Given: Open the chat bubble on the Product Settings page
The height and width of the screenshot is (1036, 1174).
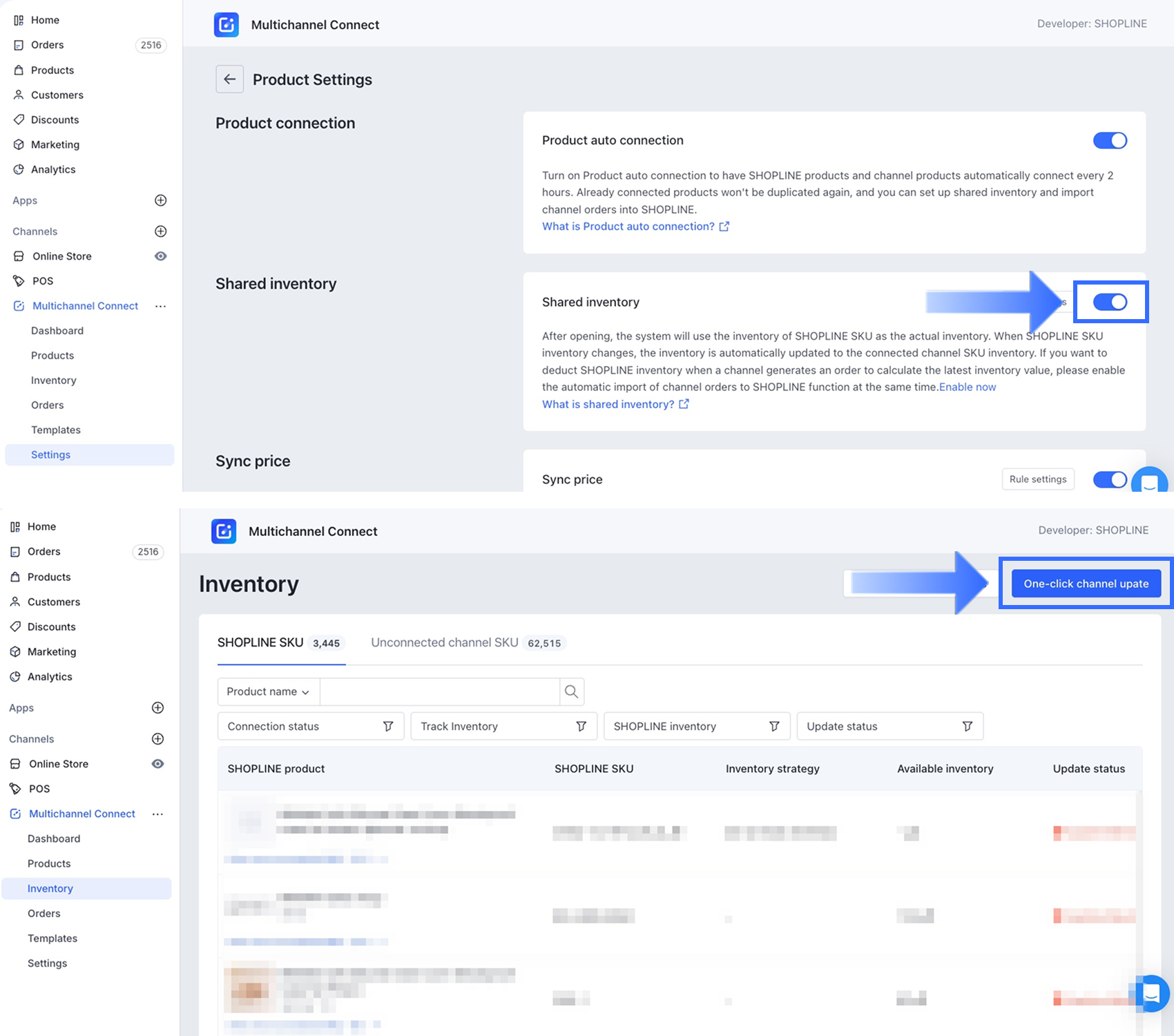Looking at the screenshot, I should coord(1149,481).
